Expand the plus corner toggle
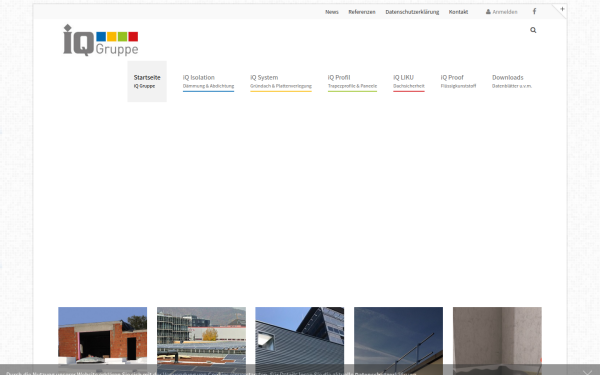This screenshot has width=600, height=375. 562,9
